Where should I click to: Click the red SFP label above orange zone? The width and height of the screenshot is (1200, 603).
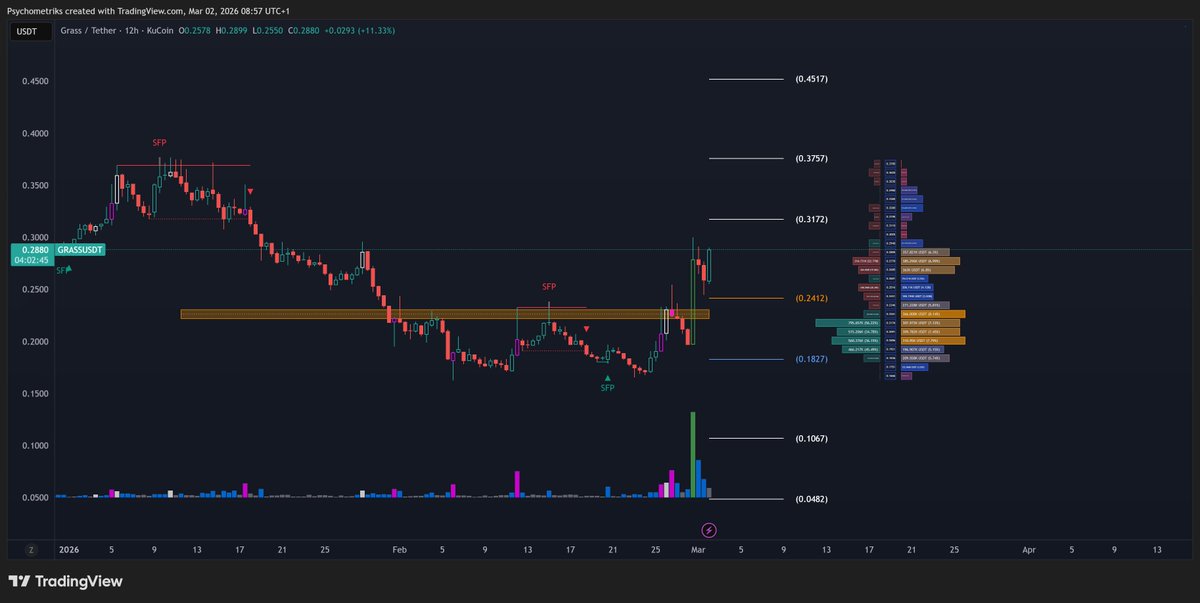(549, 287)
